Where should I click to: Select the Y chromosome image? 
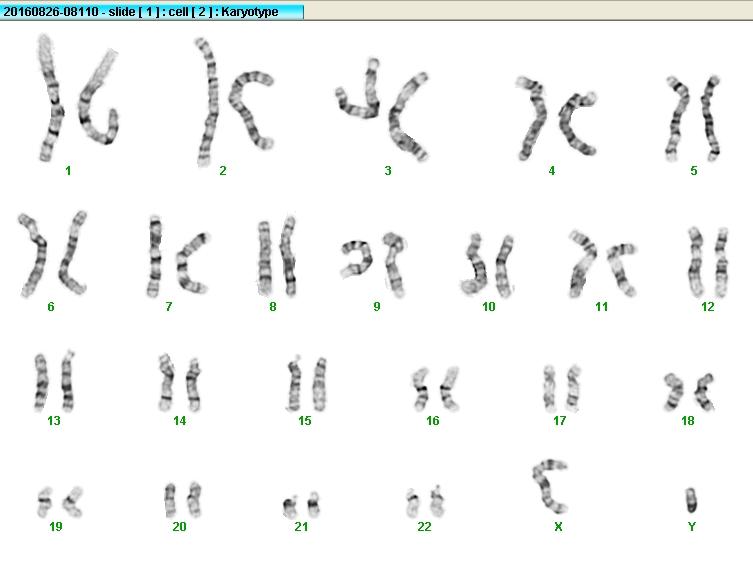point(691,500)
